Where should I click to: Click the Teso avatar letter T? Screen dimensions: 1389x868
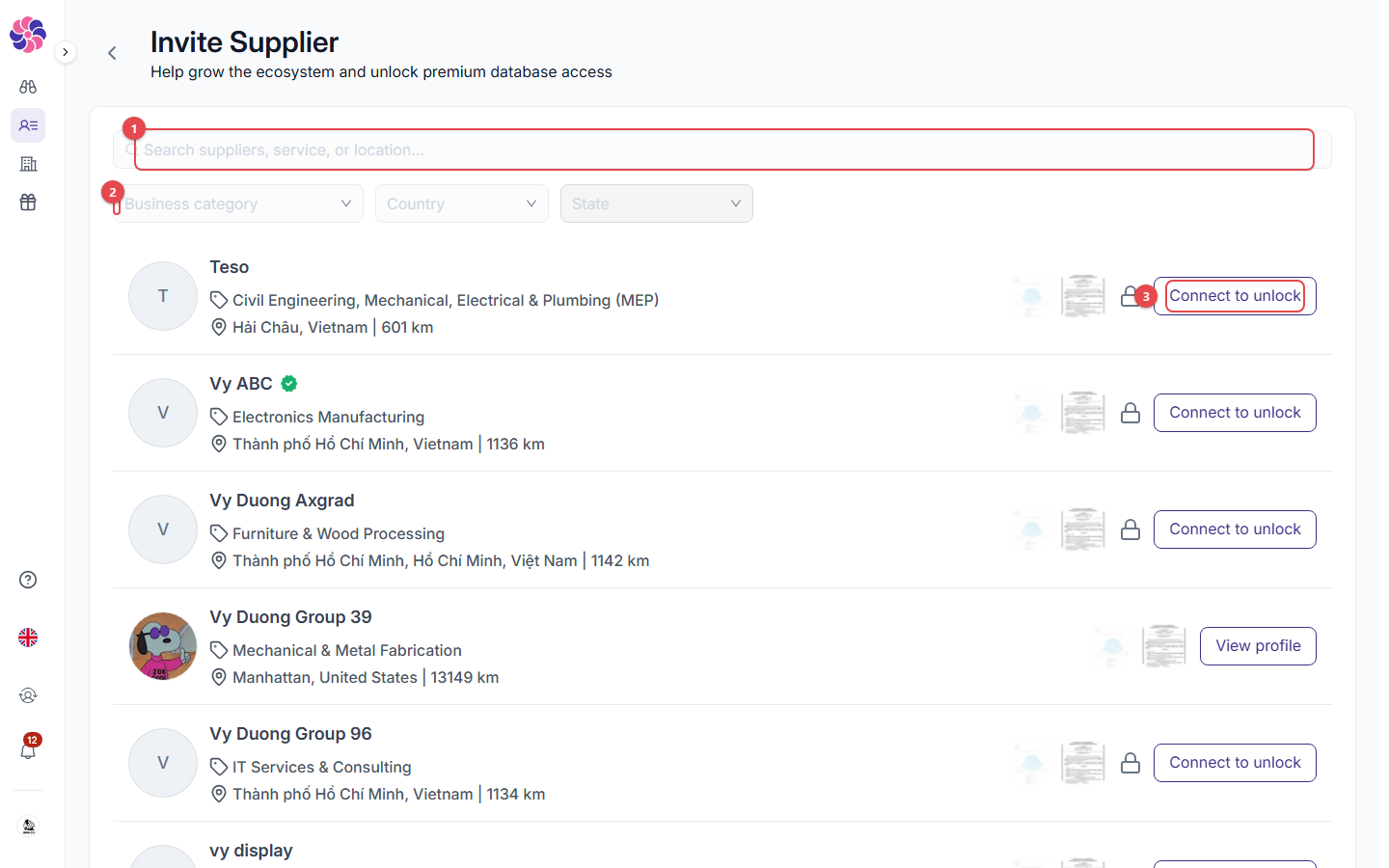[163, 296]
